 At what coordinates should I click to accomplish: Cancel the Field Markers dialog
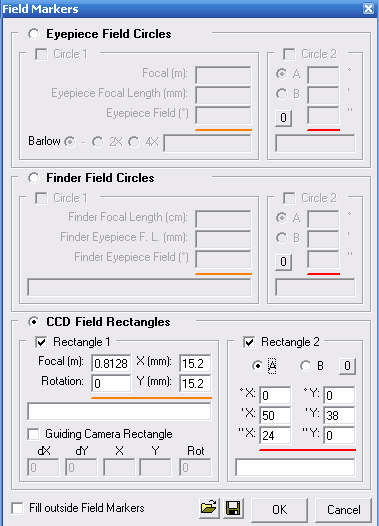(x=343, y=510)
